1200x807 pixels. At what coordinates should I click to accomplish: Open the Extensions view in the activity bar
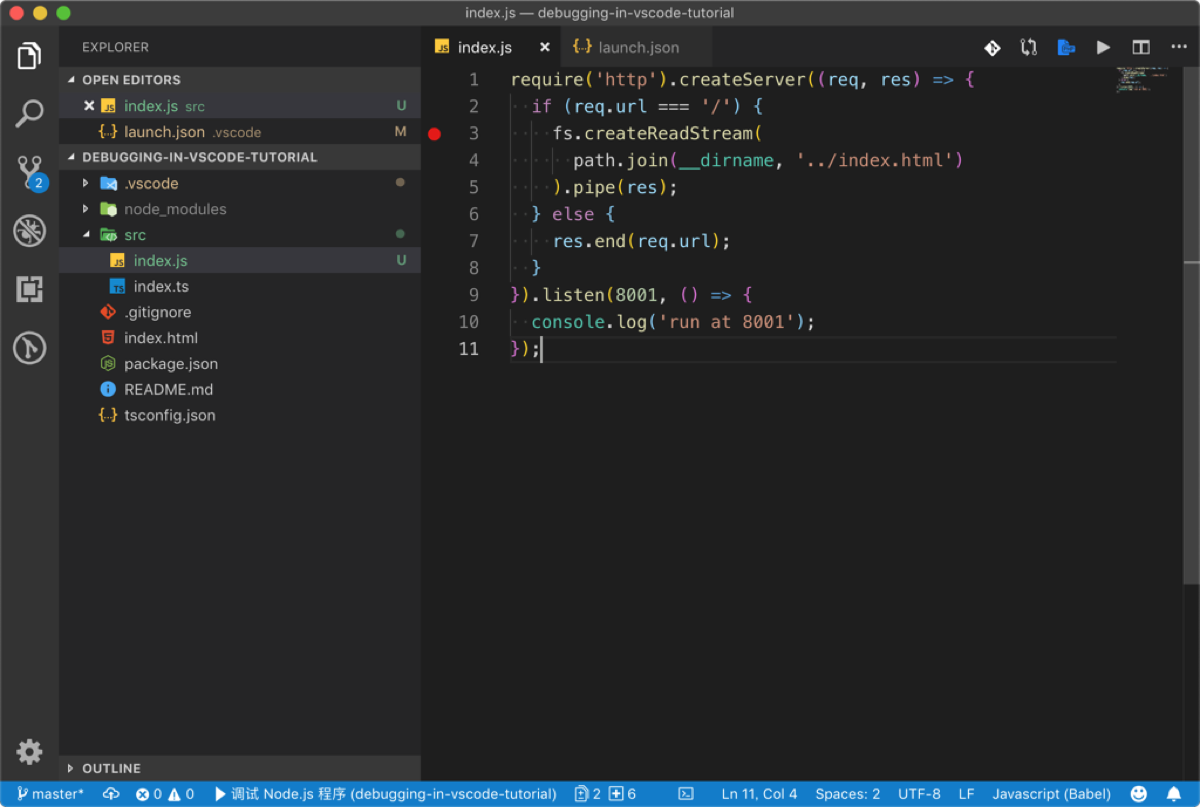[29, 290]
